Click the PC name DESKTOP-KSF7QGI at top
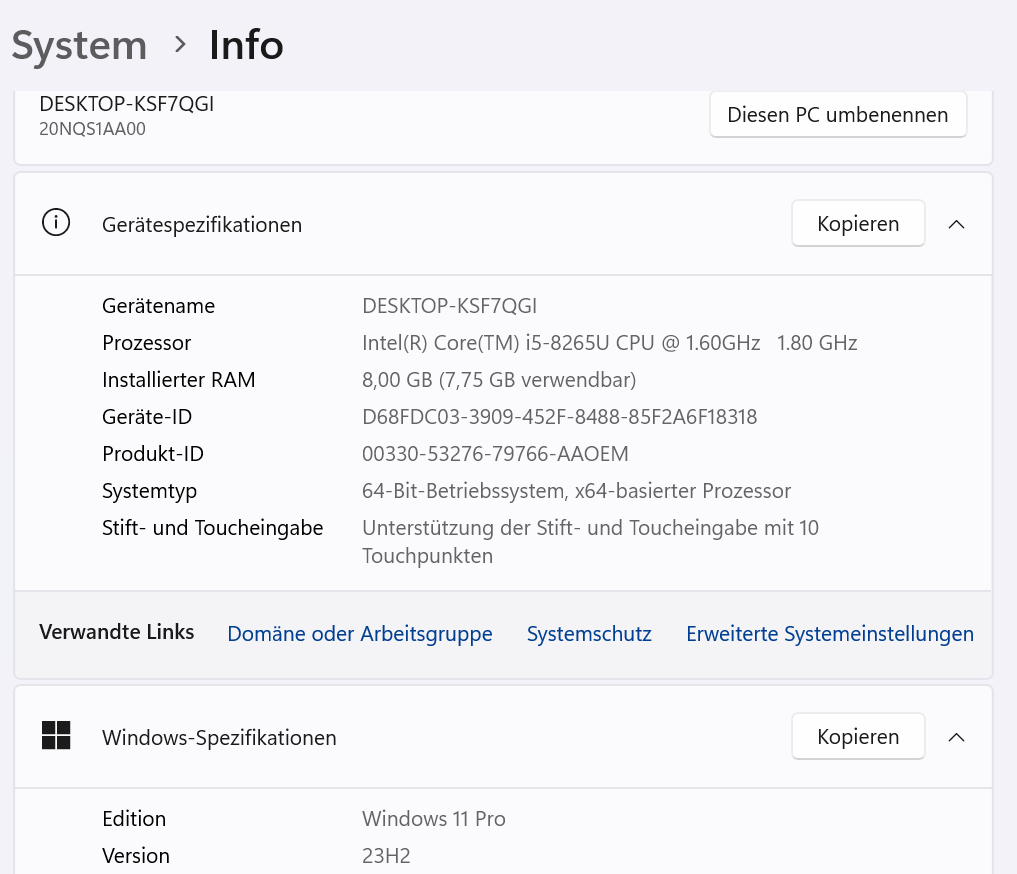This screenshot has height=874, width=1017. [x=126, y=103]
